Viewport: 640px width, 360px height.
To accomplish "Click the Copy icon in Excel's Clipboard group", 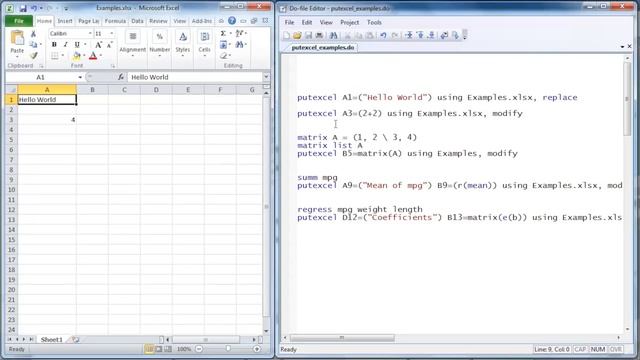I will (x=33, y=44).
